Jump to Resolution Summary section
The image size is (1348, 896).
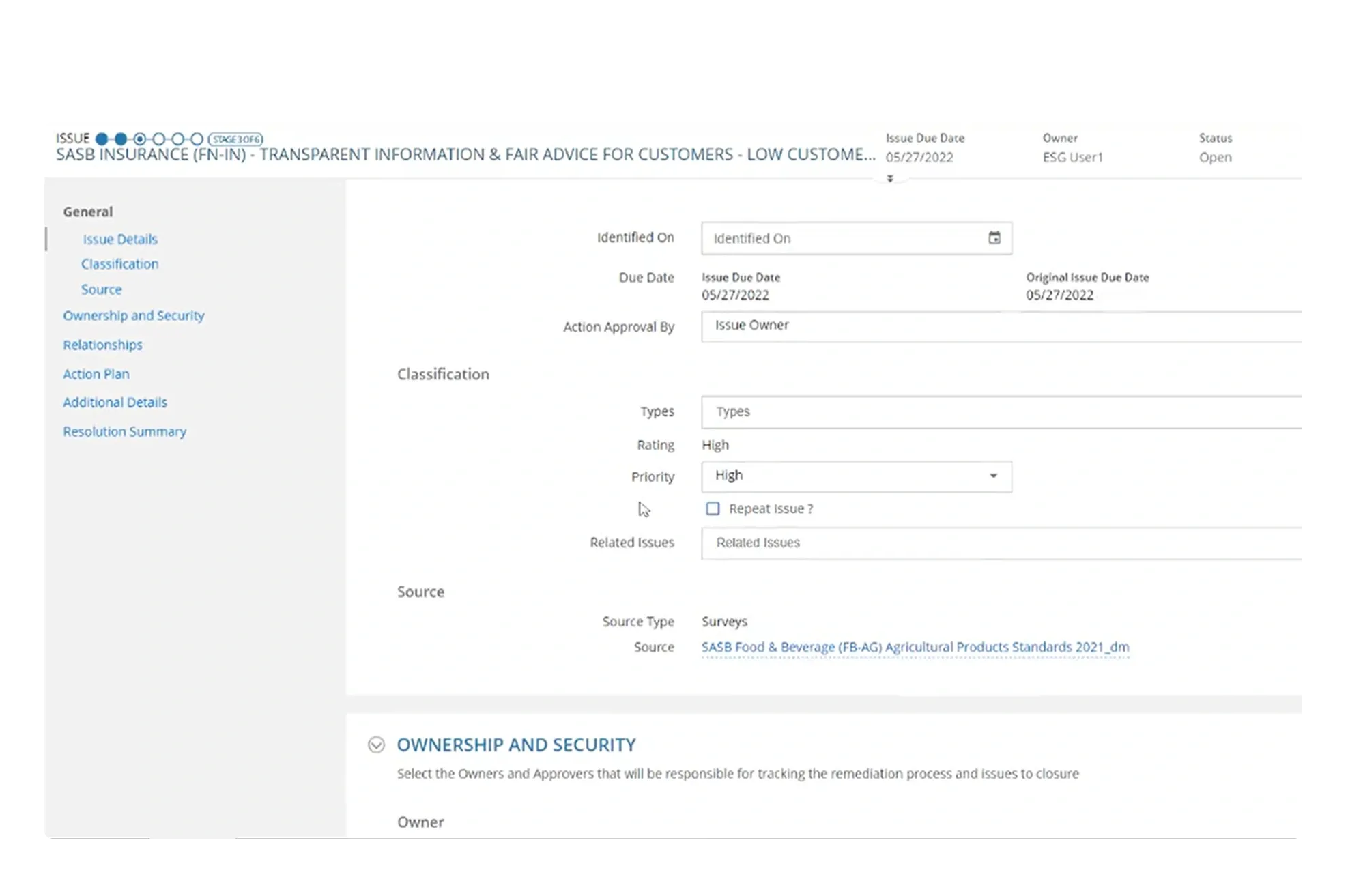124,431
